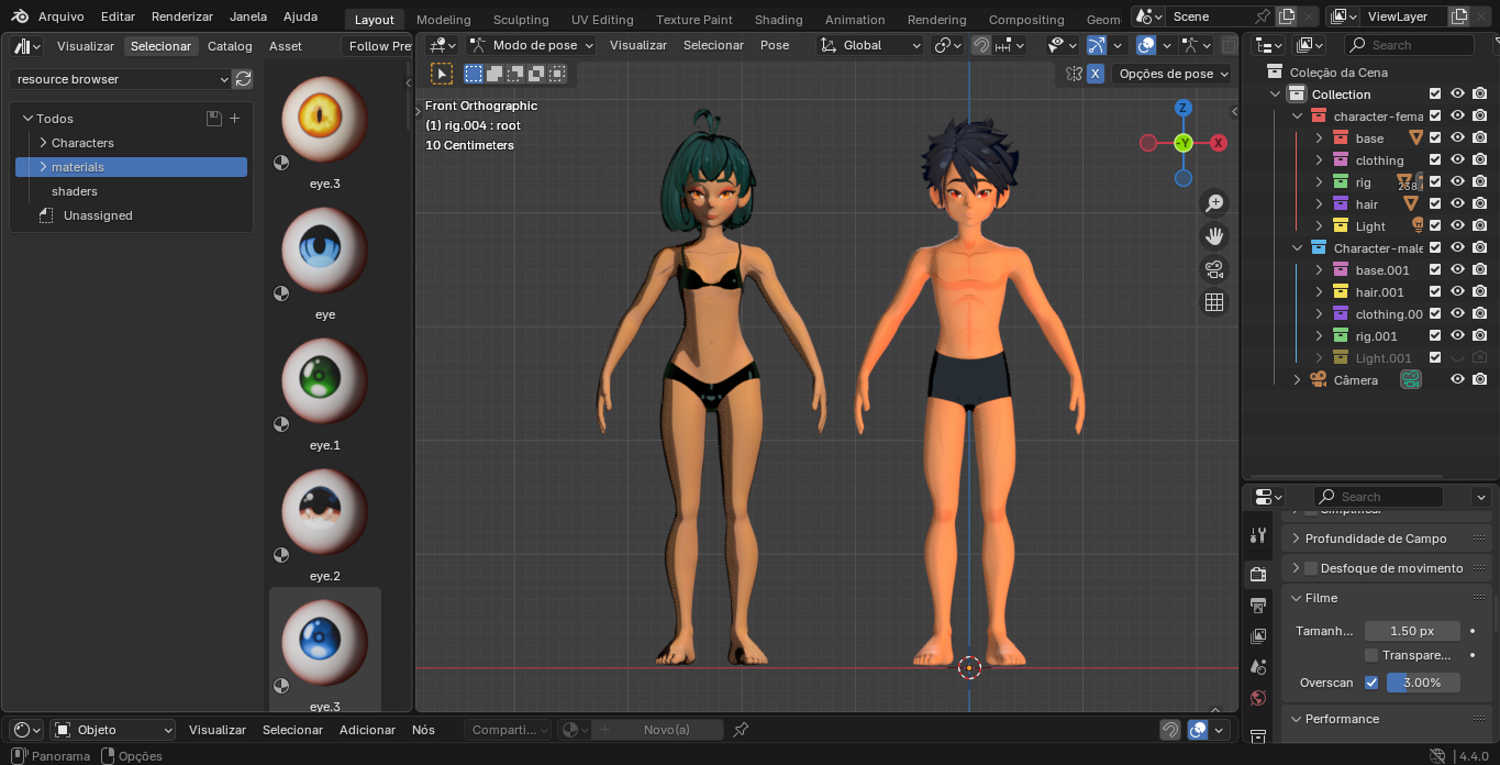Open the View Layer properties tab

point(1258,636)
